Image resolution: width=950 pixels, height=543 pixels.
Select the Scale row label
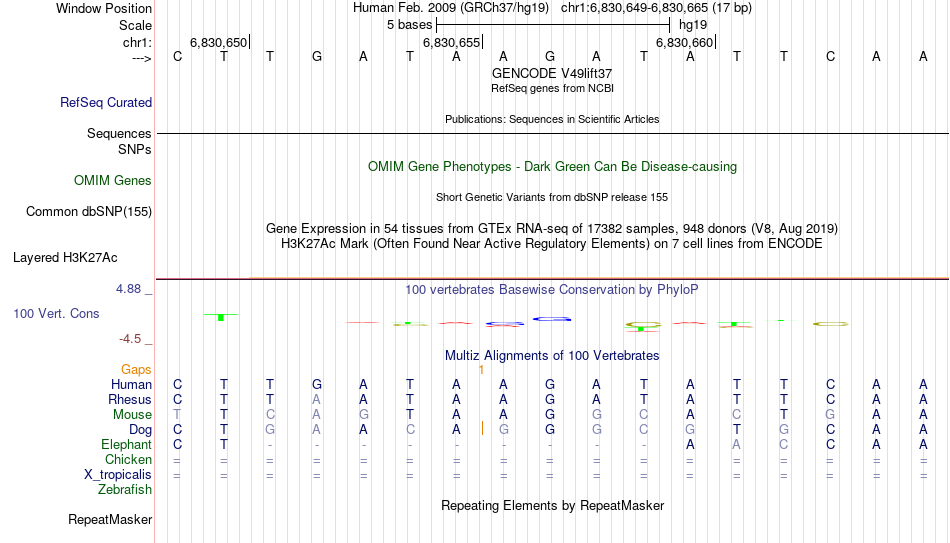point(135,25)
